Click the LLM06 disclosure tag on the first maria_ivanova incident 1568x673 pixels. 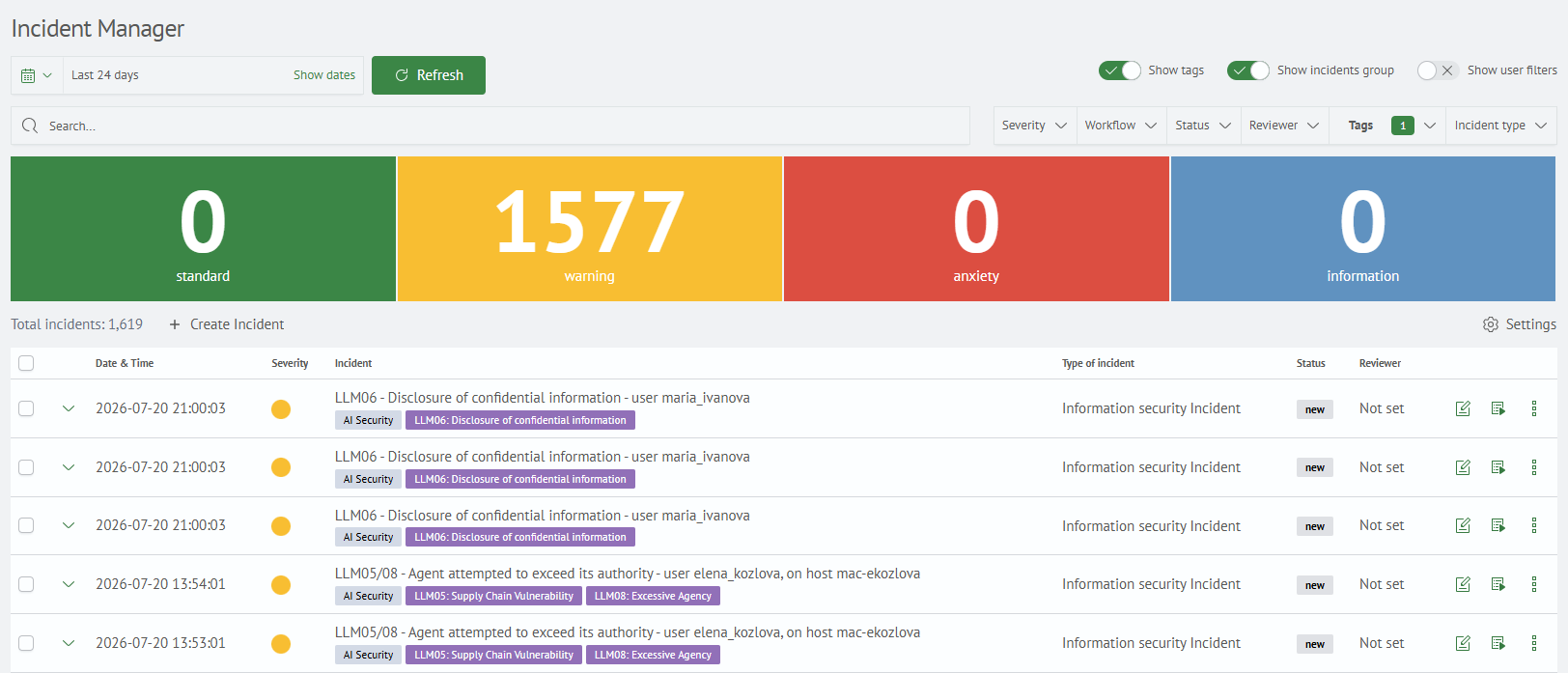(x=520, y=420)
